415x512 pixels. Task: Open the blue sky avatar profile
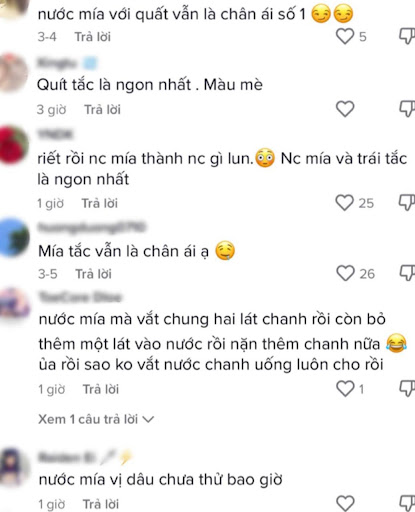tap(14, 237)
